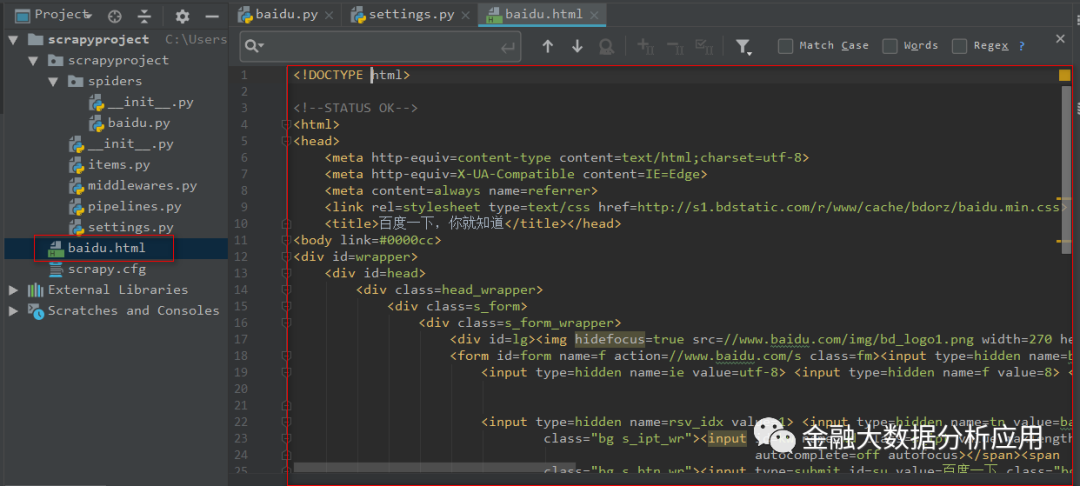The height and width of the screenshot is (486, 1080).
Task: Go to next occurrence arrow
Action: coord(577,46)
